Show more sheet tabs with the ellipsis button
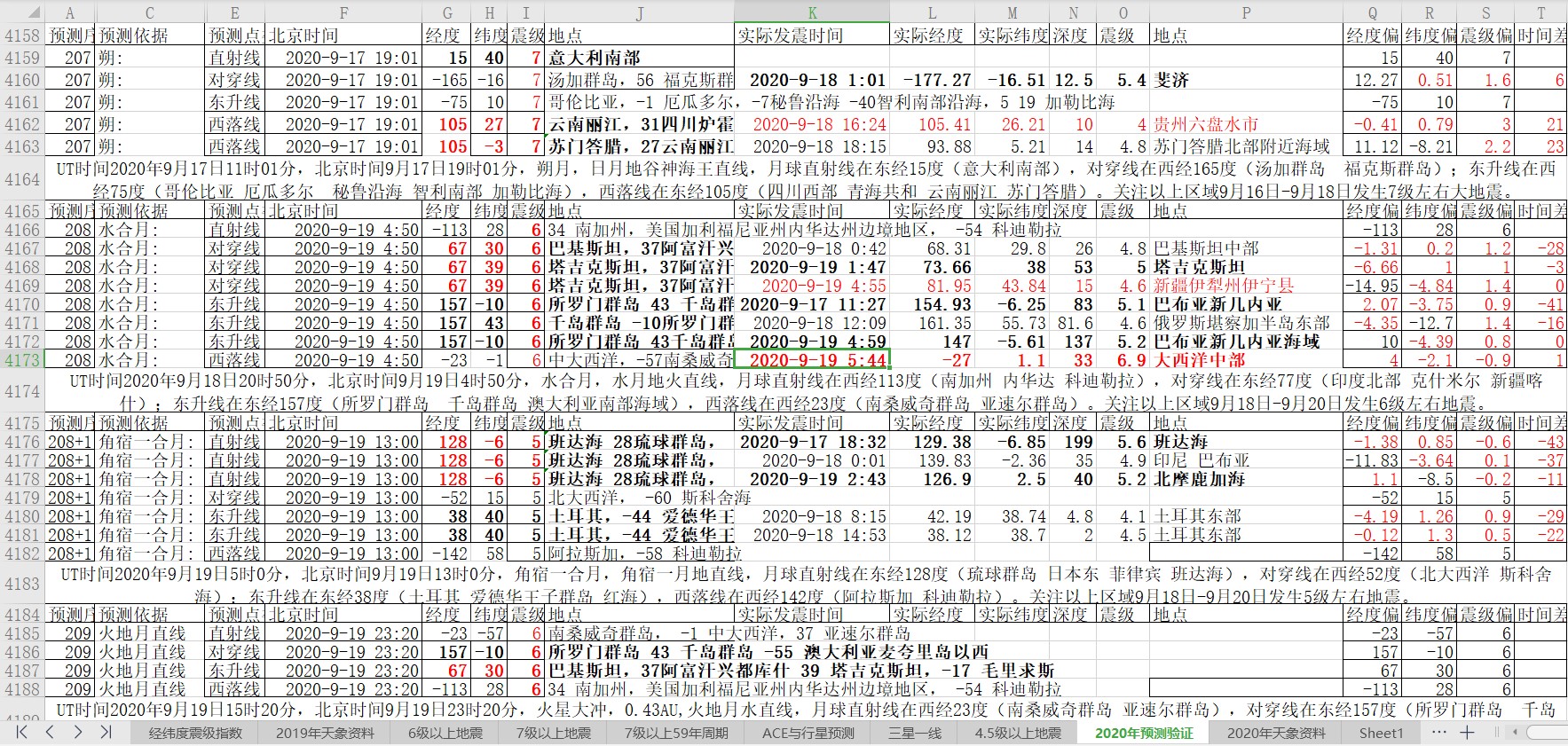Screen dimensions: 1568x746 (x=1439, y=733)
